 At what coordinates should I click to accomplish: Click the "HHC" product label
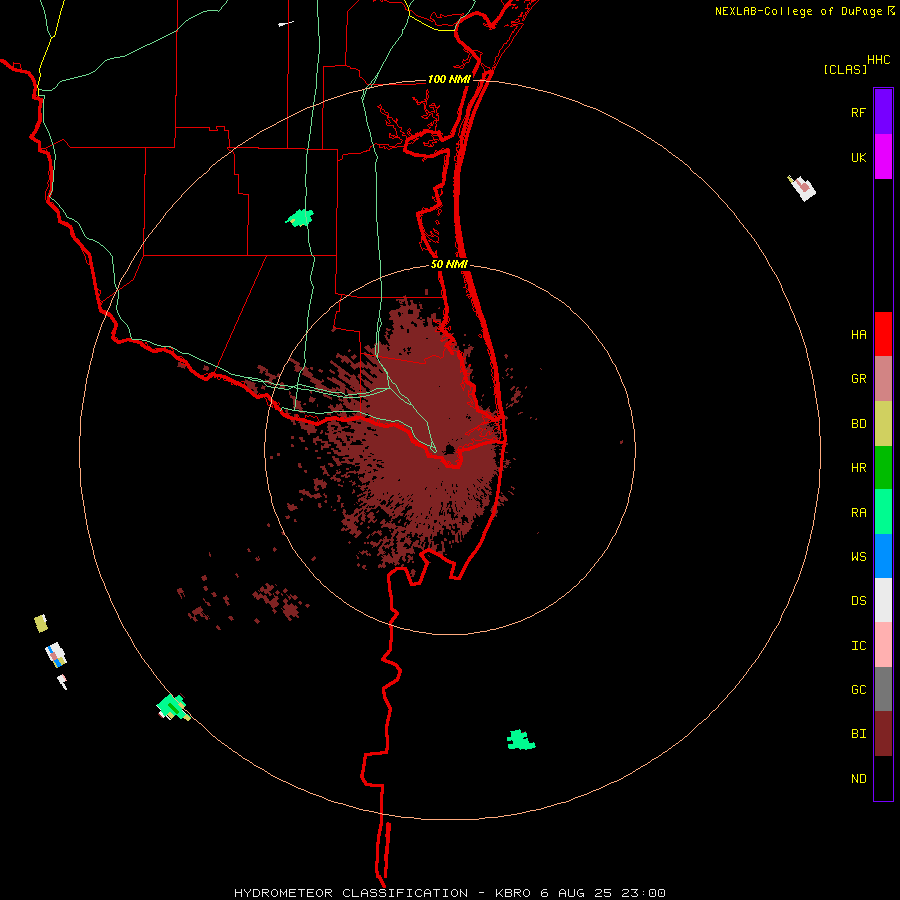878,60
